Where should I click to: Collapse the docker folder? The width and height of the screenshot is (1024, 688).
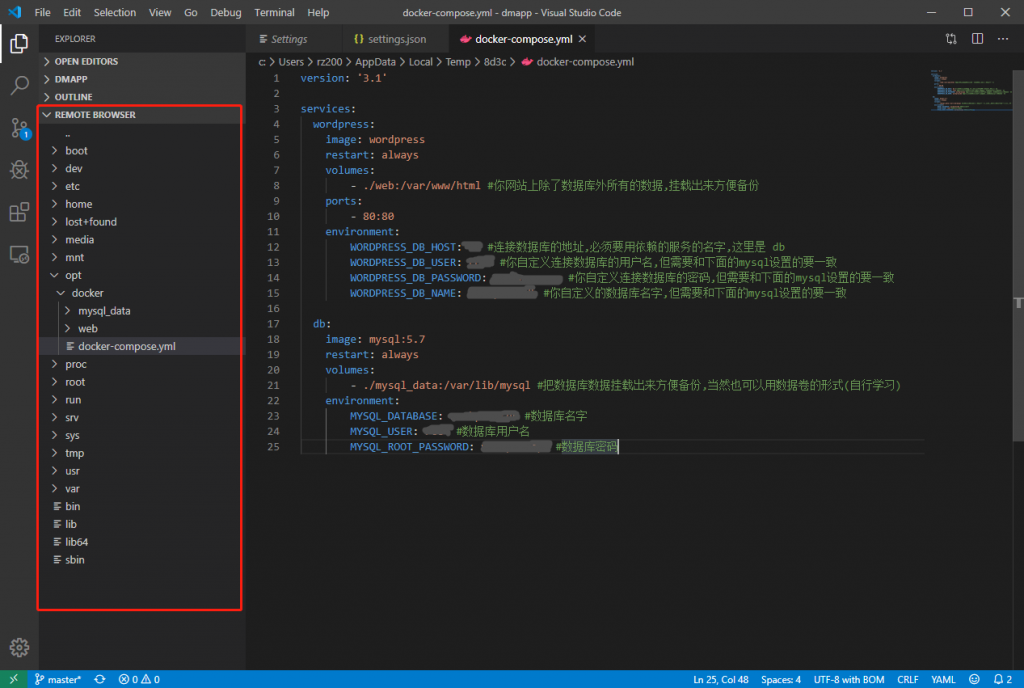click(x=61, y=293)
